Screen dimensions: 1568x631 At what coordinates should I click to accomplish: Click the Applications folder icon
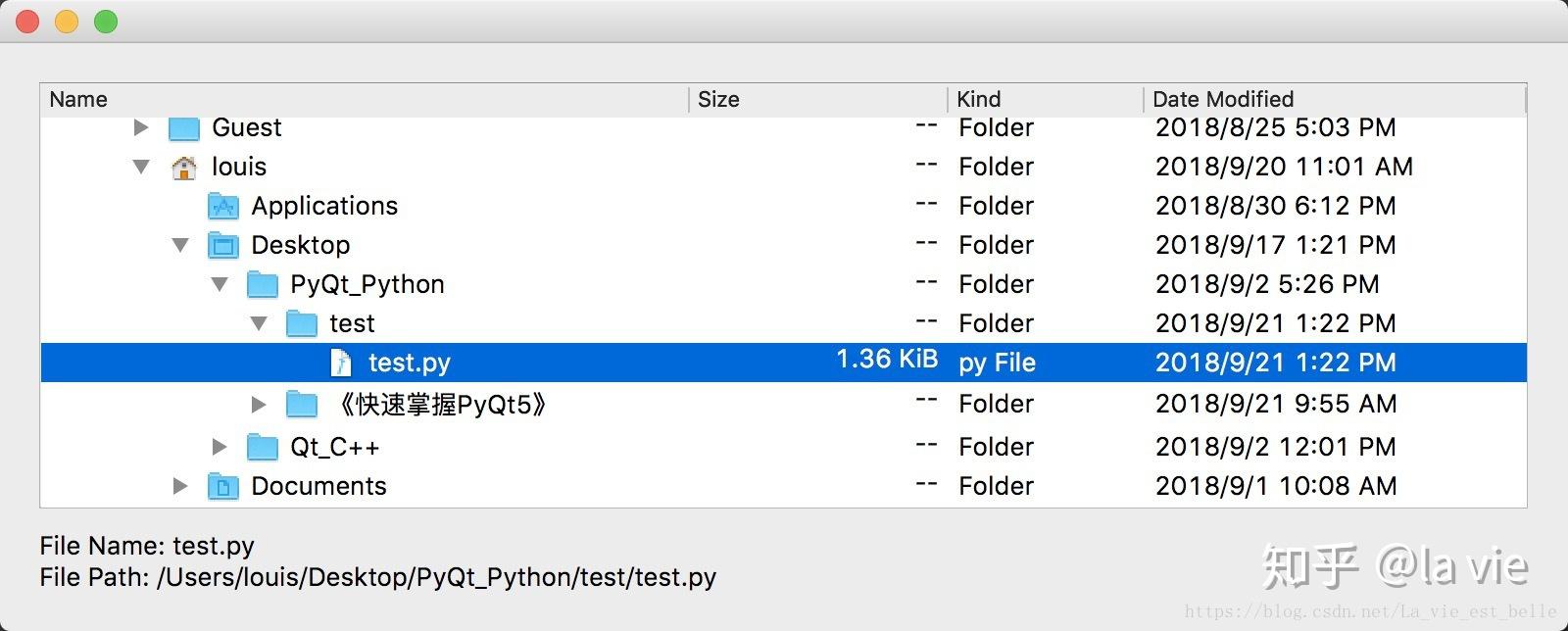pyautogui.click(x=223, y=207)
